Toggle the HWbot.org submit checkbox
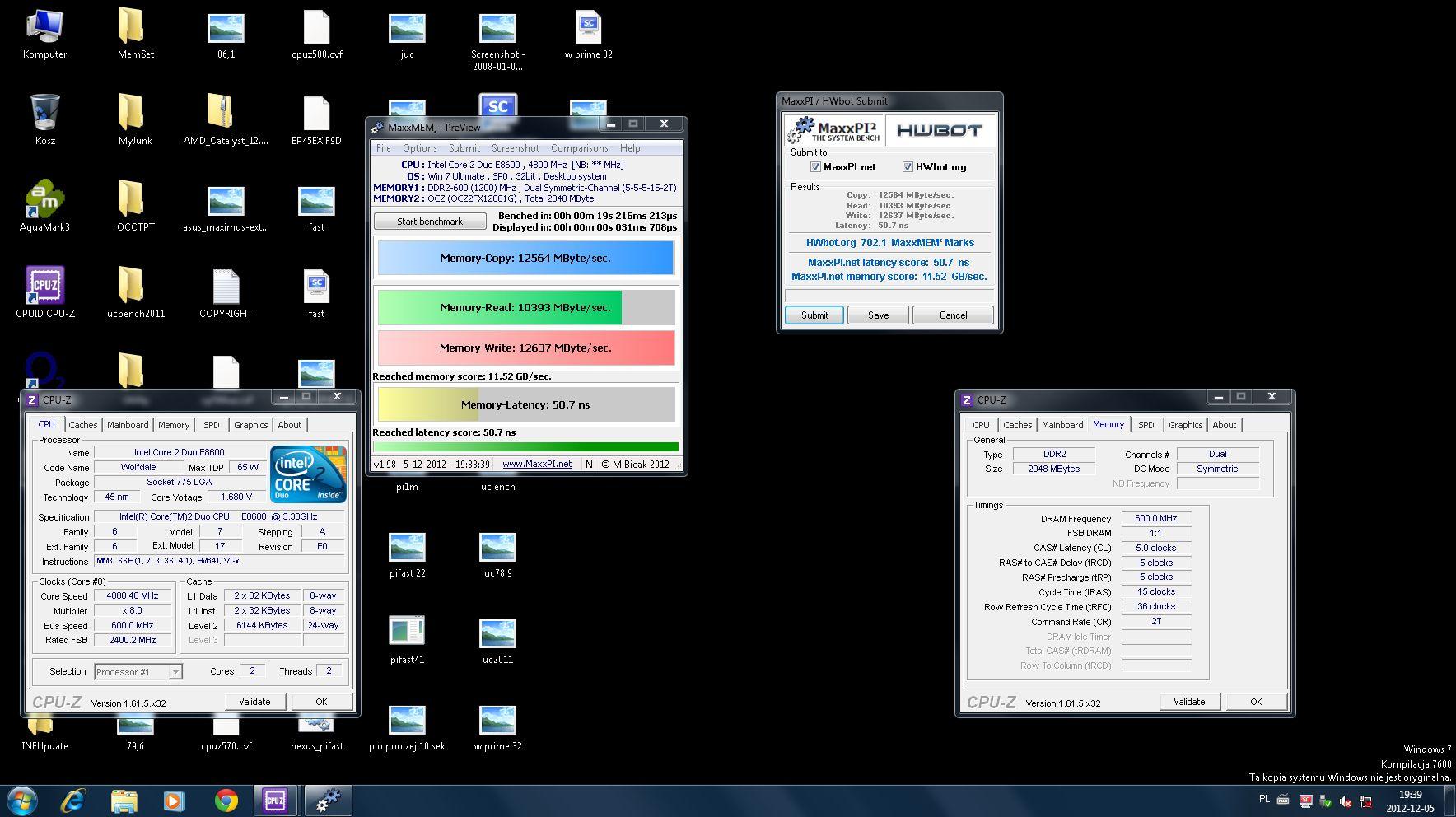This screenshot has height=817, width=1456. [908, 167]
